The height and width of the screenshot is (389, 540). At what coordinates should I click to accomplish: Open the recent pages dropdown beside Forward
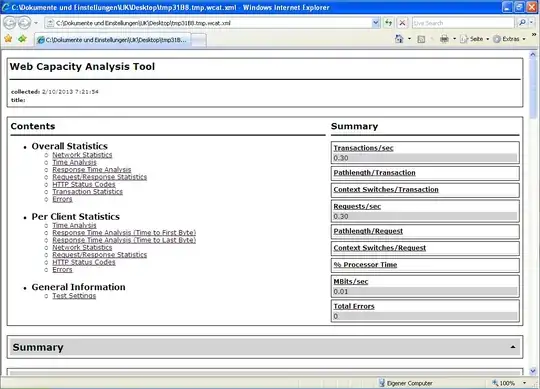click(x=36, y=23)
